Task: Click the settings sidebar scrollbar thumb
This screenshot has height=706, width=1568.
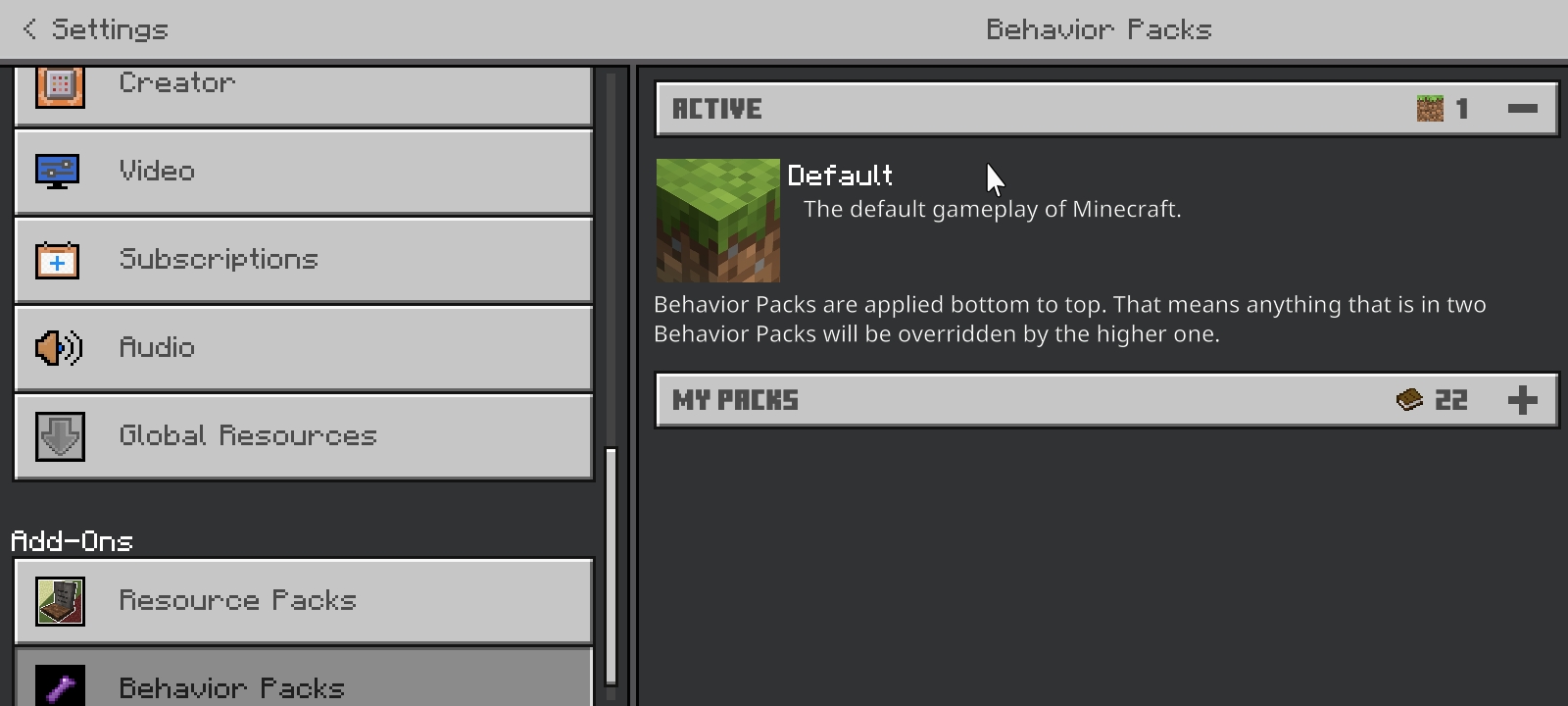Action: (611, 566)
